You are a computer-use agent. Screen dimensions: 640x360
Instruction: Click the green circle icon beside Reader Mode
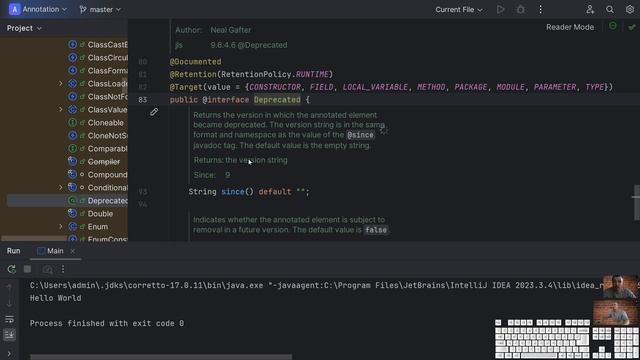click(613, 26)
